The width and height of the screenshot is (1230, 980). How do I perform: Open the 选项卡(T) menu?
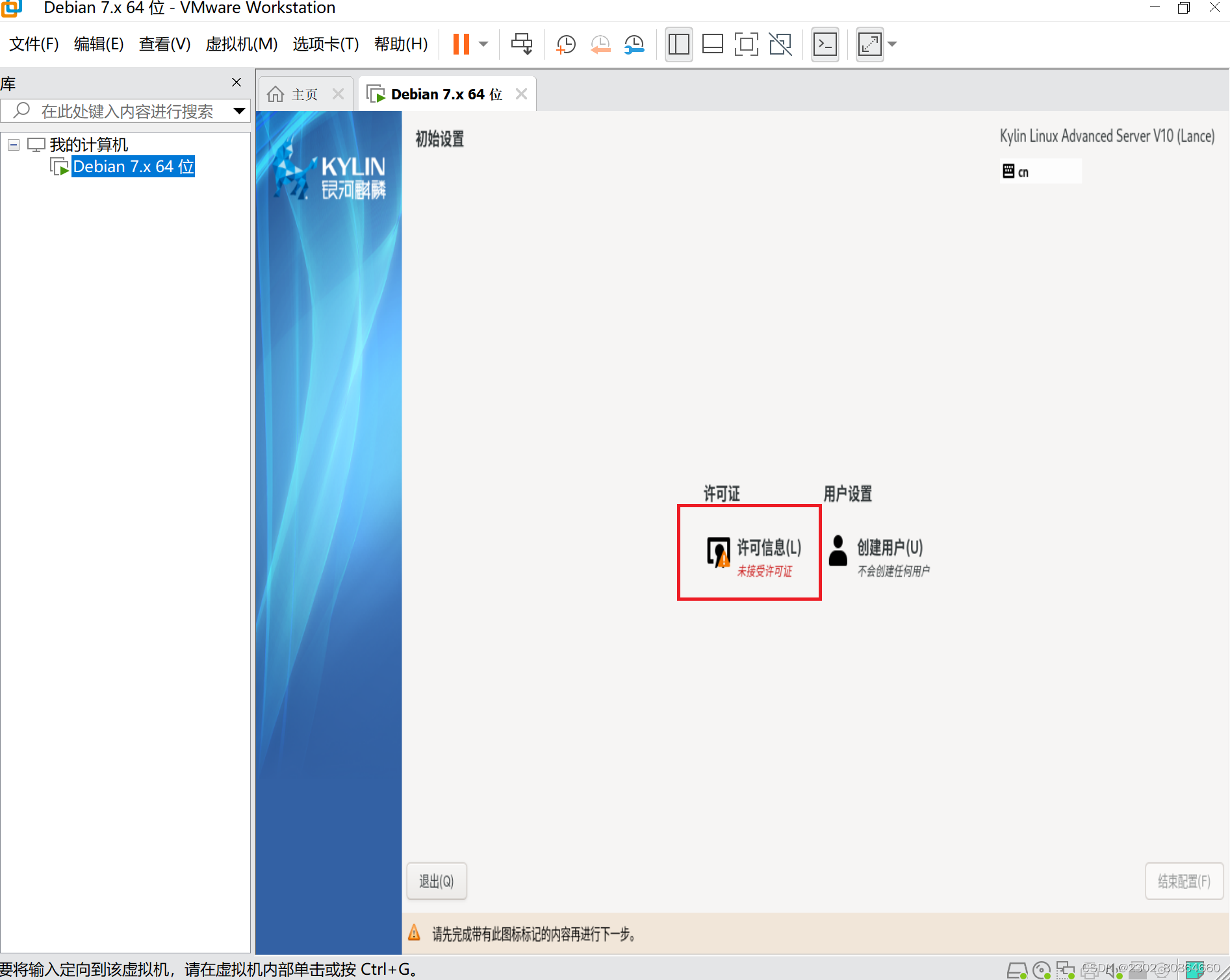(326, 44)
